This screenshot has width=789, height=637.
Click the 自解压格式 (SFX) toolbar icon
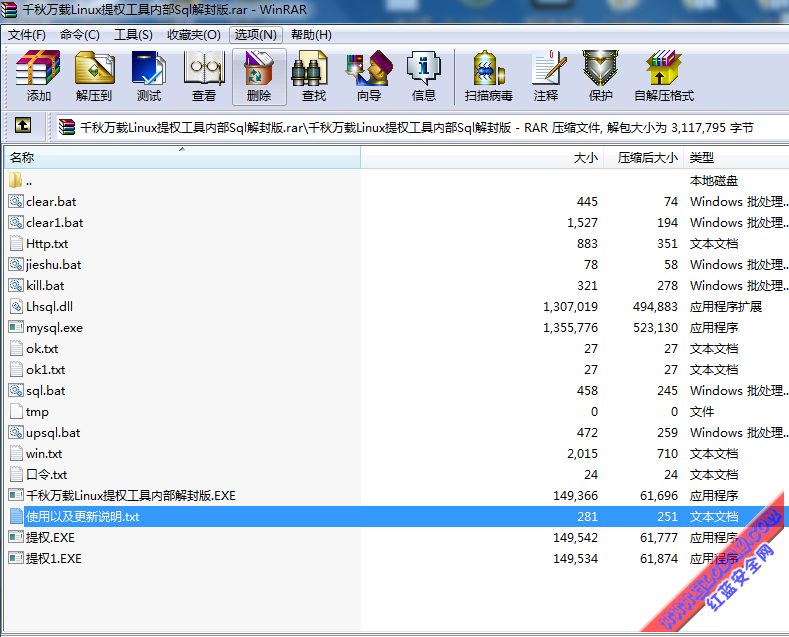pyautogui.click(x=664, y=76)
